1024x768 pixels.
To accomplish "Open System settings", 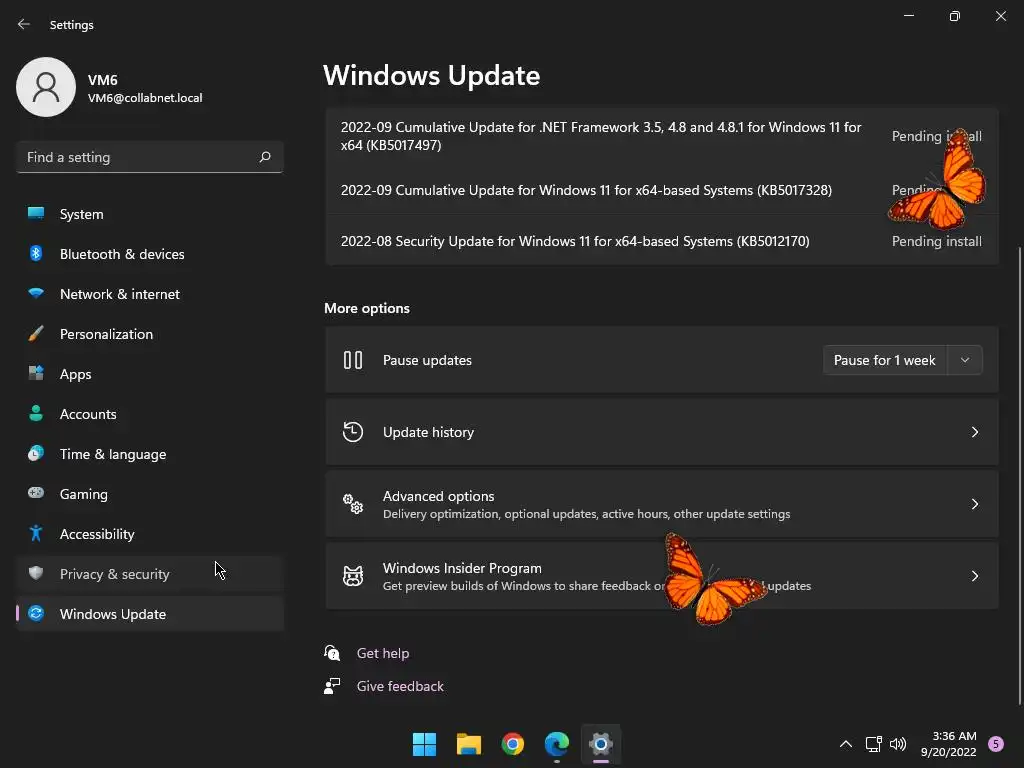I will (x=150, y=214).
